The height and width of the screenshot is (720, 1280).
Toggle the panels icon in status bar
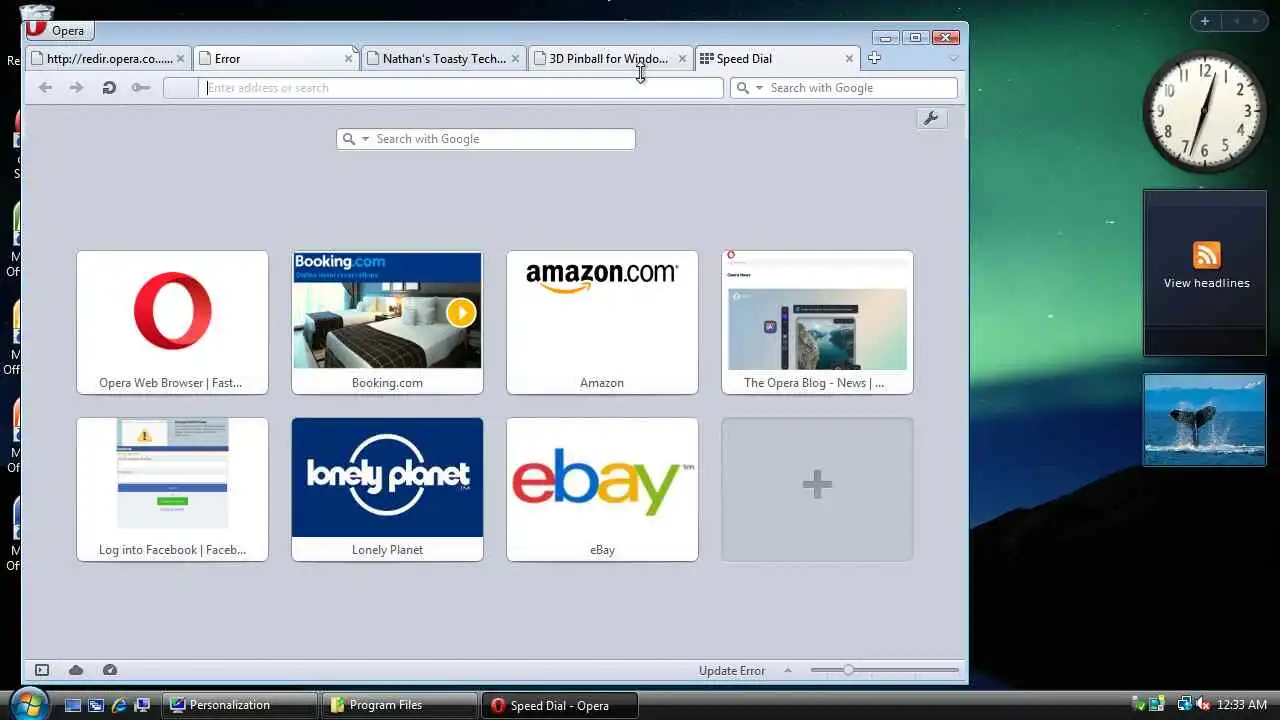[42, 670]
